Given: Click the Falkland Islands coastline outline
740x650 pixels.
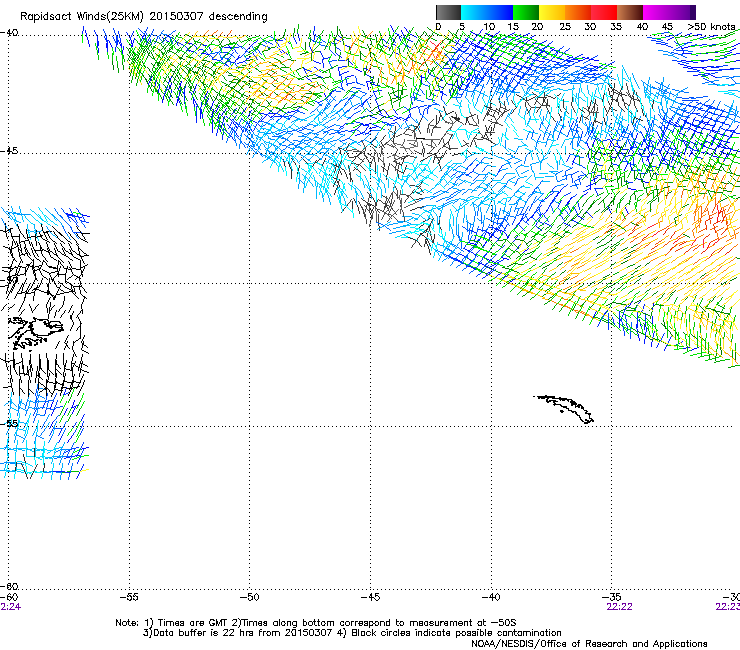Looking at the screenshot, I should [x=35, y=333].
